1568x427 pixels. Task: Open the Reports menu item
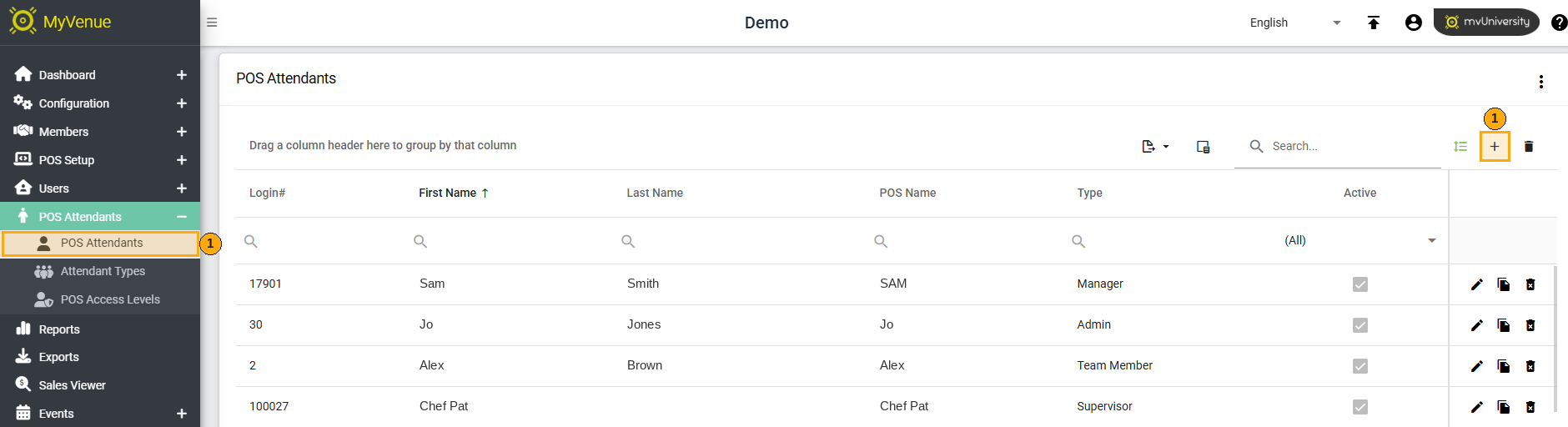click(100, 329)
